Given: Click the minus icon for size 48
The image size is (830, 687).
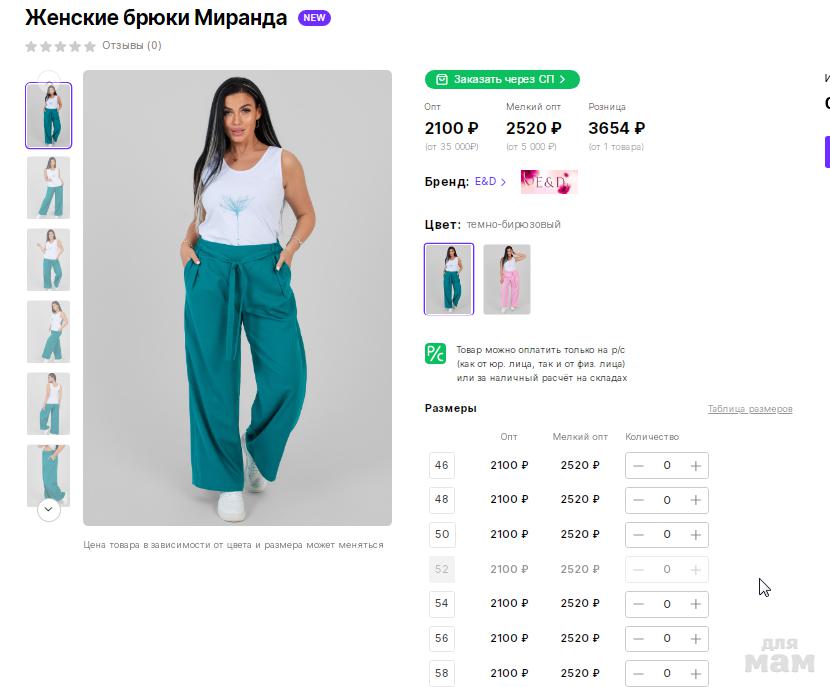Looking at the screenshot, I should (639, 500).
